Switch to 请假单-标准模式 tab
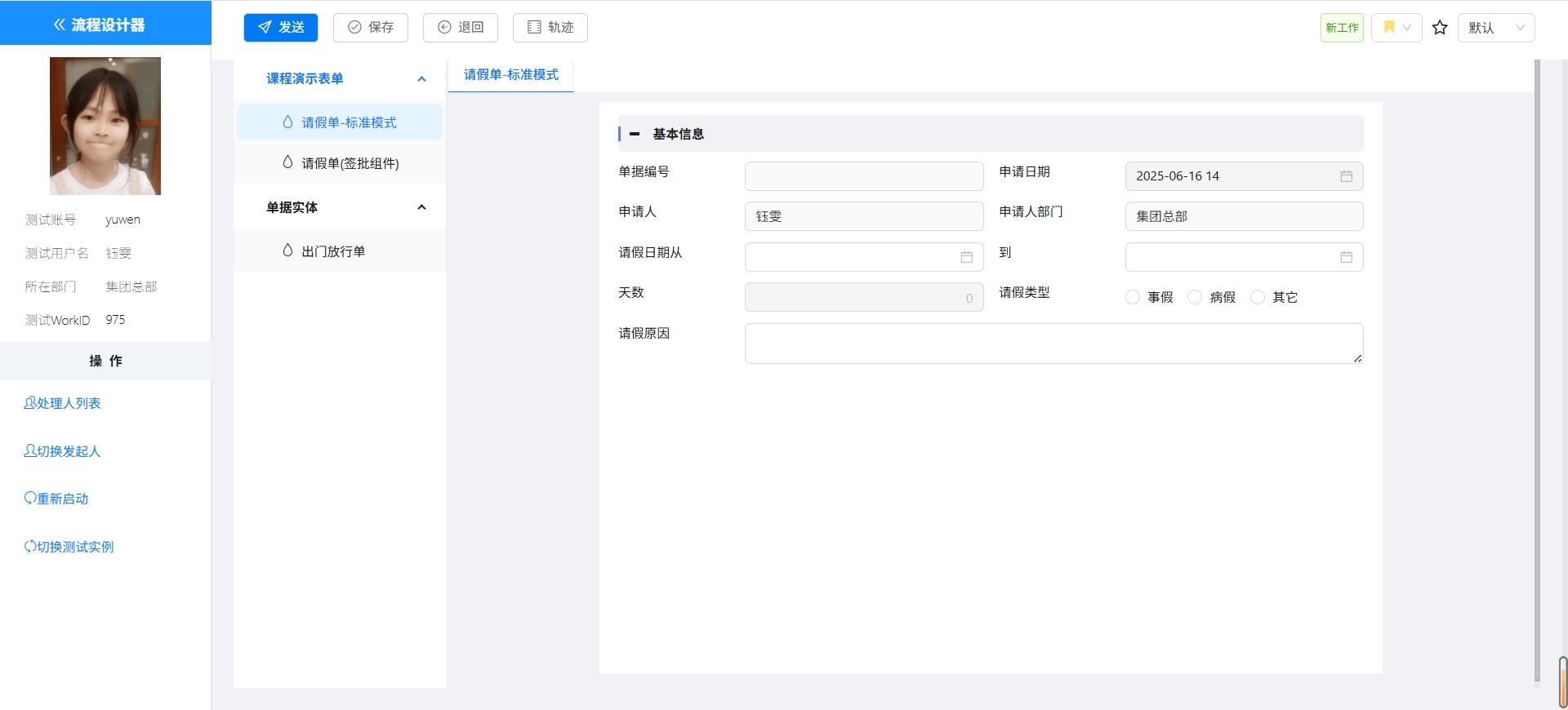Viewport: 1568px width, 710px height. coord(511,75)
